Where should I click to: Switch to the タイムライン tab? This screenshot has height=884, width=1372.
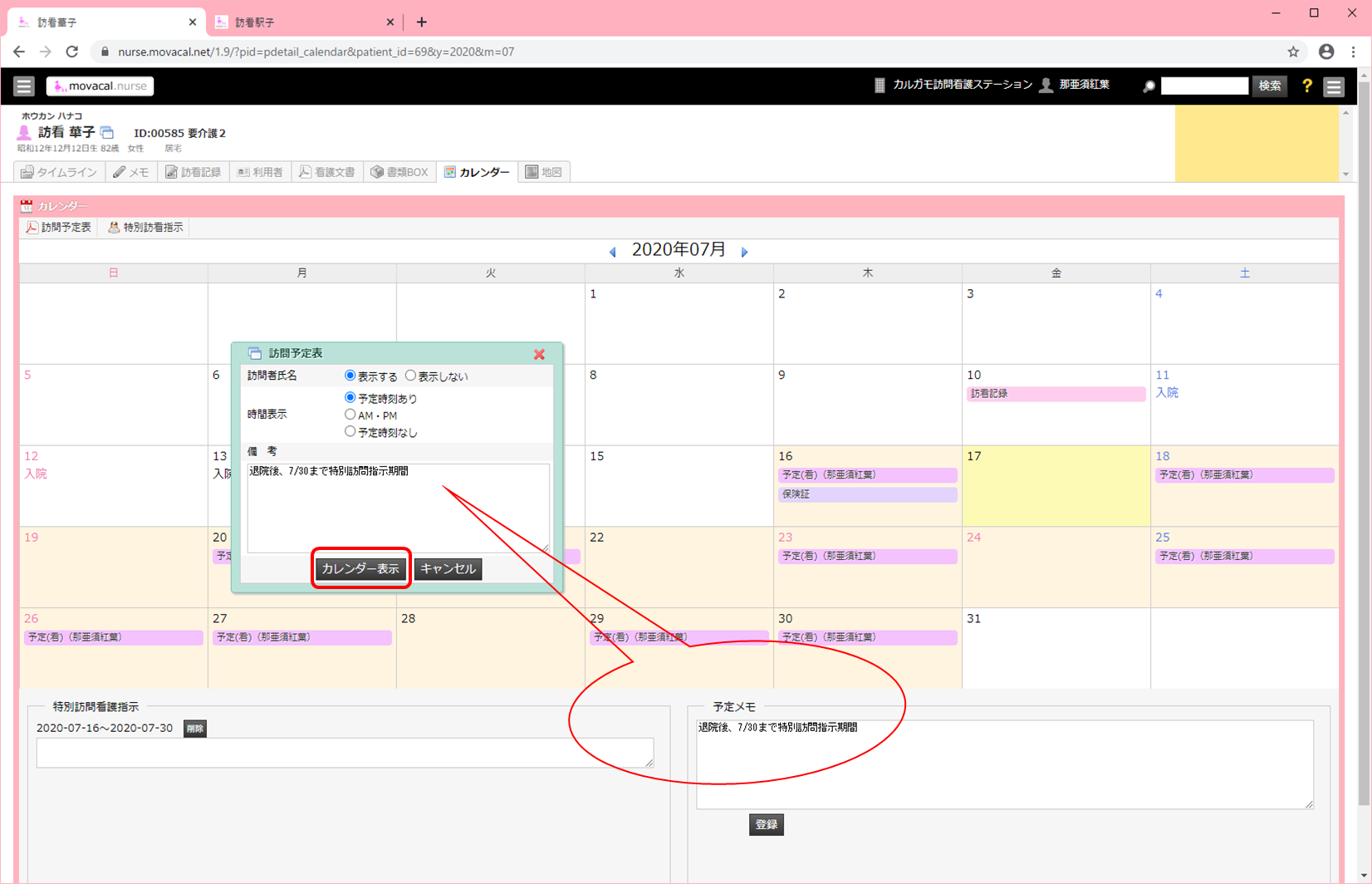[59, 172]
